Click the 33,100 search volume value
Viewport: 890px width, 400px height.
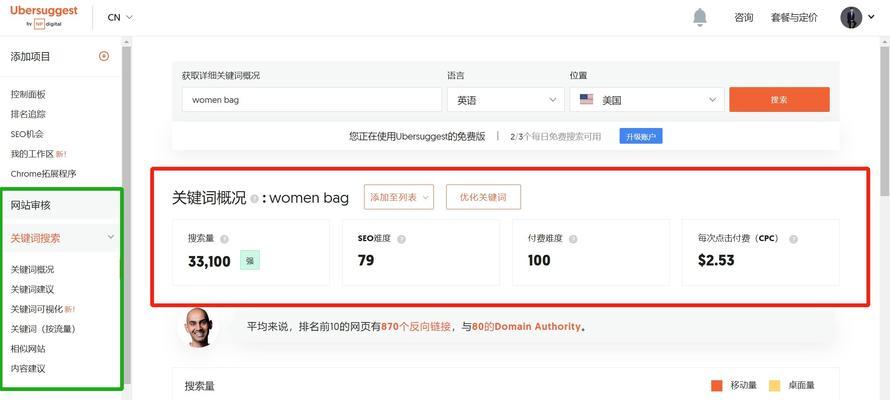(209, 261)
